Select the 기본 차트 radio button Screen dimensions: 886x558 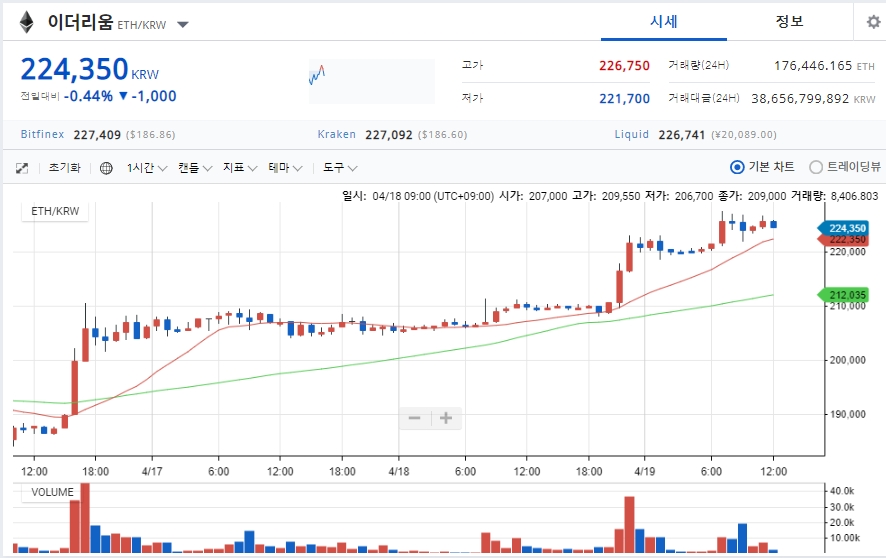pyautogui.click(x=738, y=167)
